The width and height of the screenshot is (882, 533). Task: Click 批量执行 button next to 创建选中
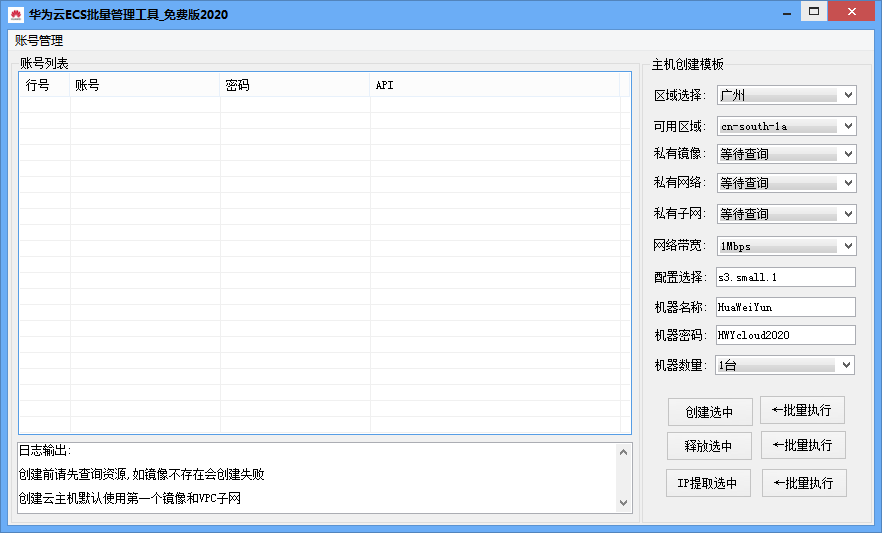click(x=802, y=410)
